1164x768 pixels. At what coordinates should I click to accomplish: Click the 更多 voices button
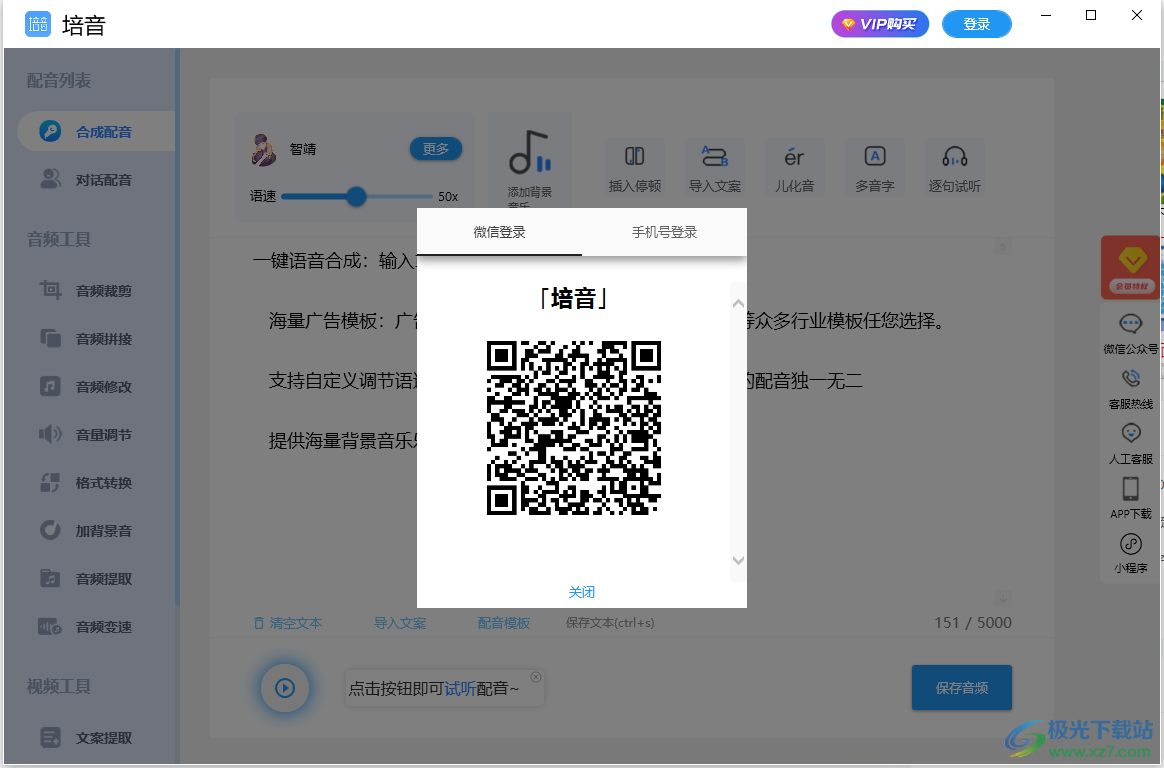[x=436, y=148]
